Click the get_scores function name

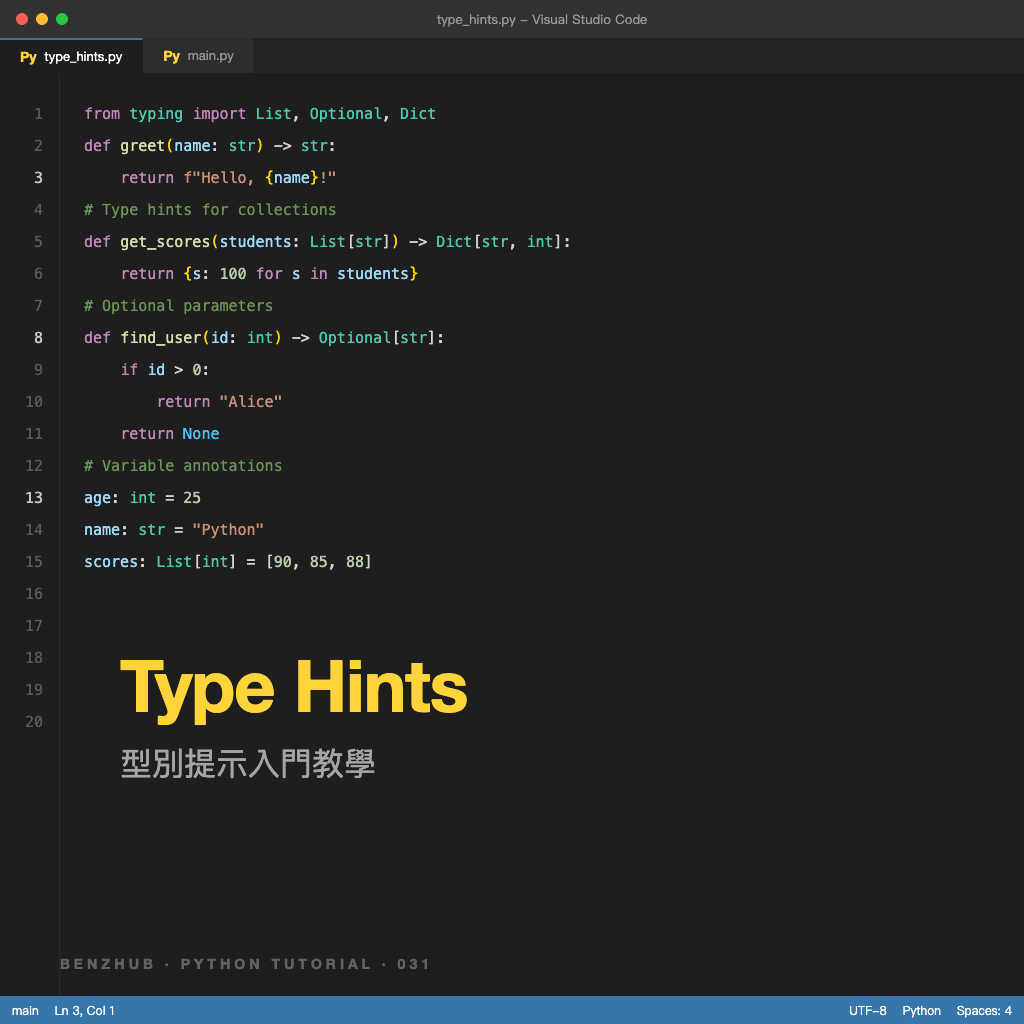pos(165,242)
